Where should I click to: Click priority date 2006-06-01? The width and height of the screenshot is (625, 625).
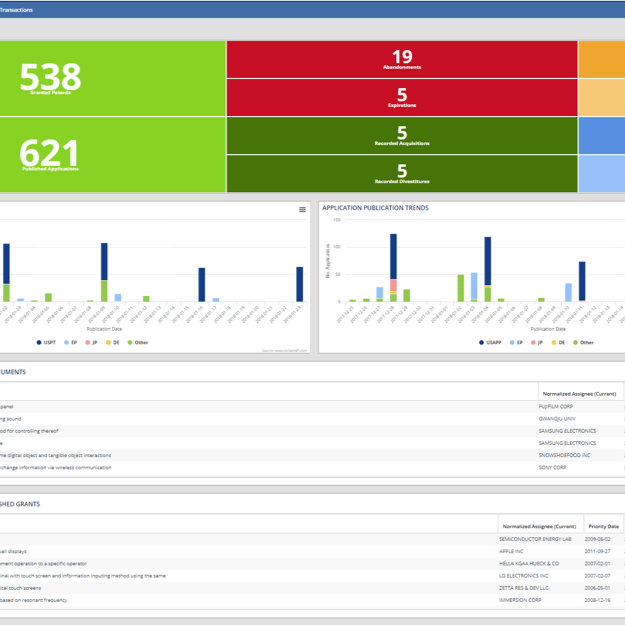pos(597,588)
